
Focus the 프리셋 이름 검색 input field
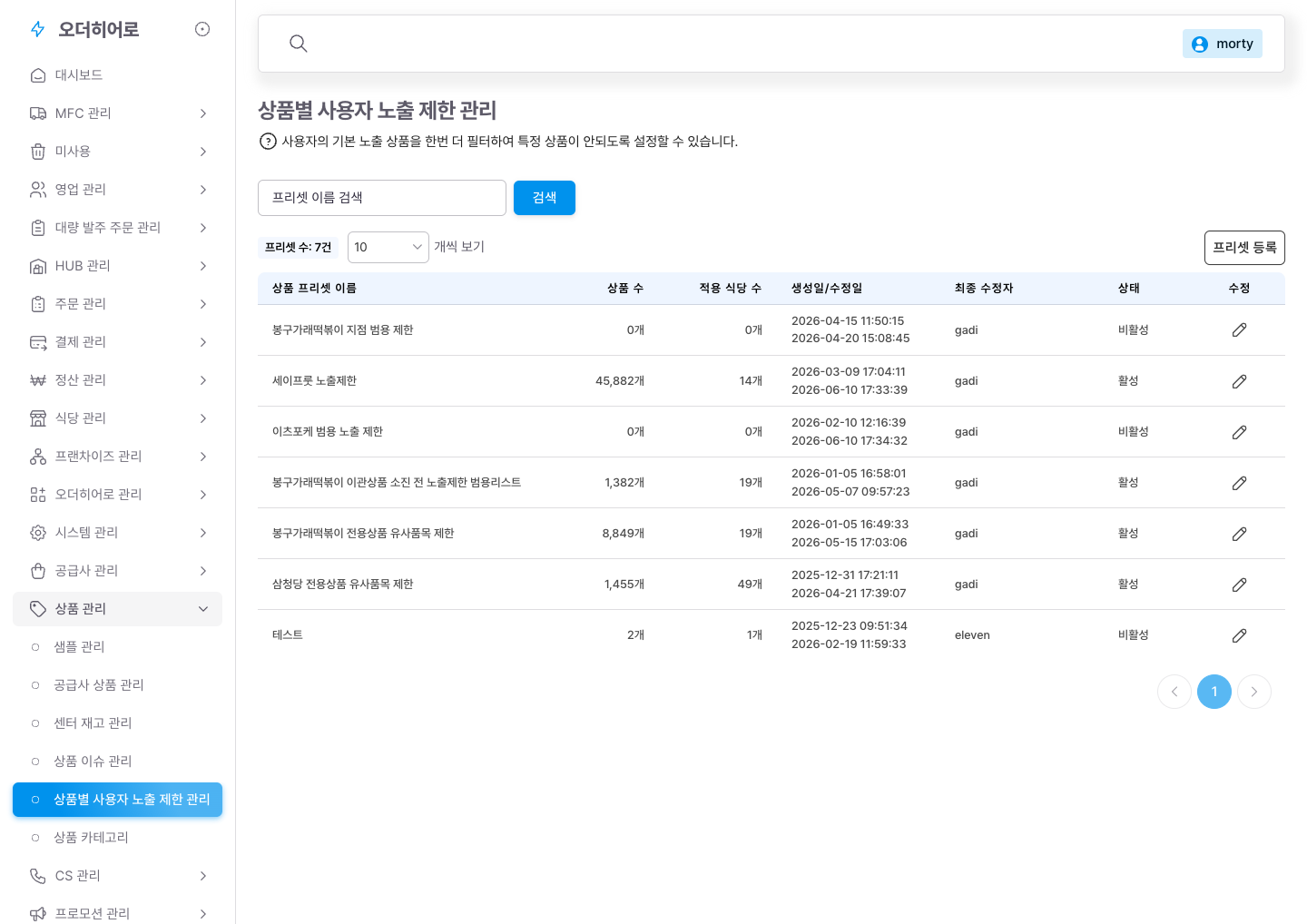pyautogui.click(x=382, y=198)
